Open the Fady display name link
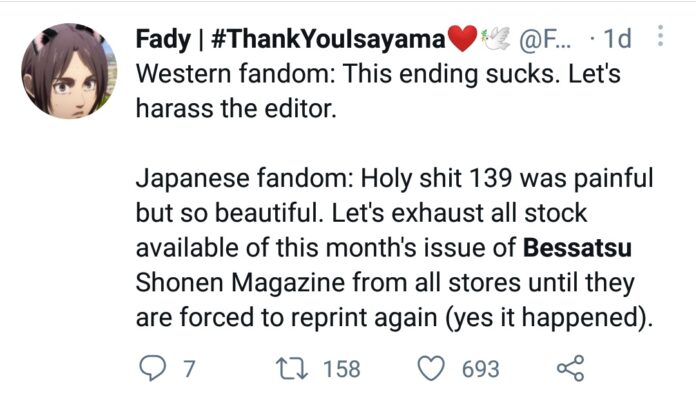The height and width of the screenshot is (399, 696). coord(163,39)
